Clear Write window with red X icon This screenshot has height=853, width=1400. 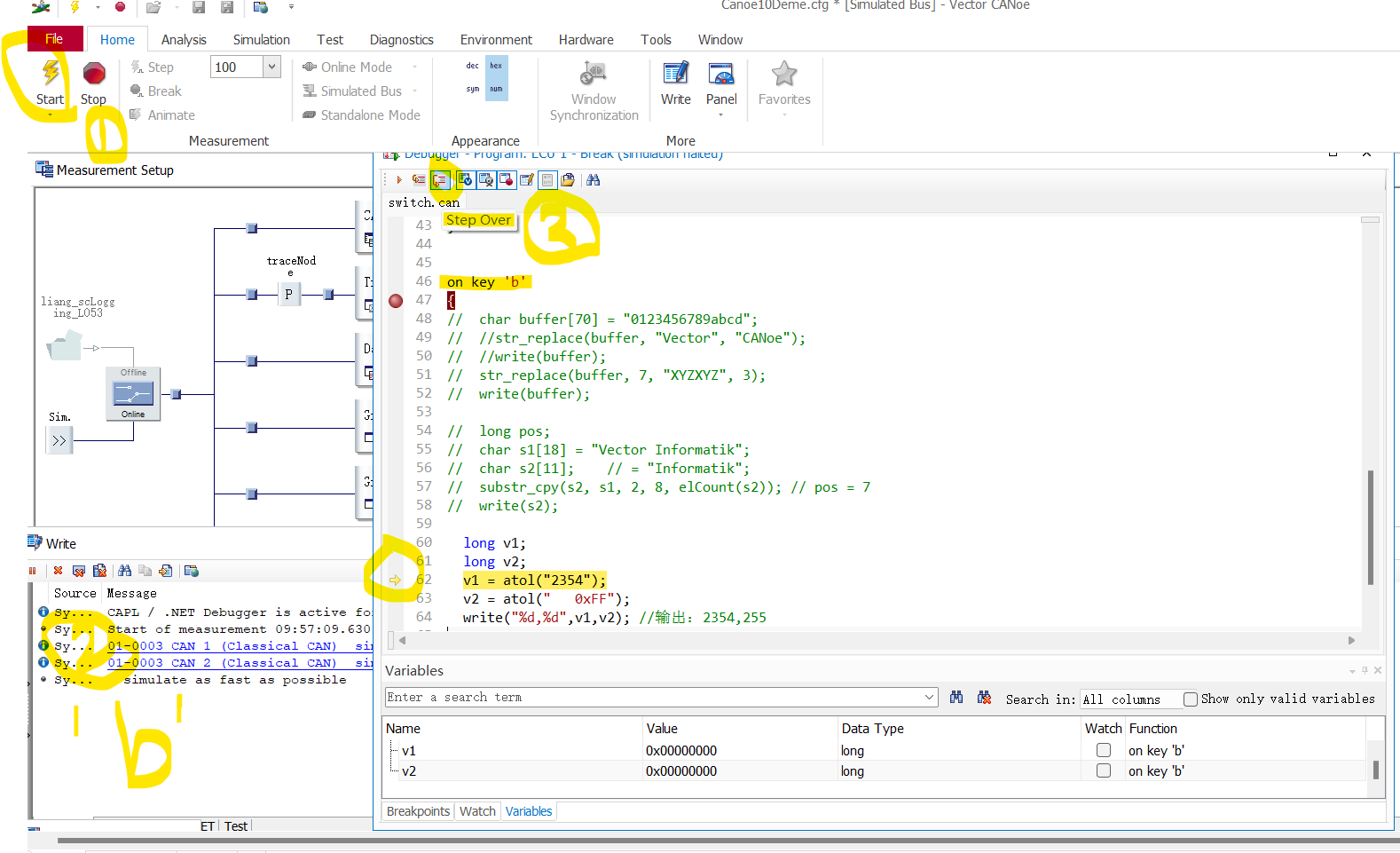(x=59, y=571)
